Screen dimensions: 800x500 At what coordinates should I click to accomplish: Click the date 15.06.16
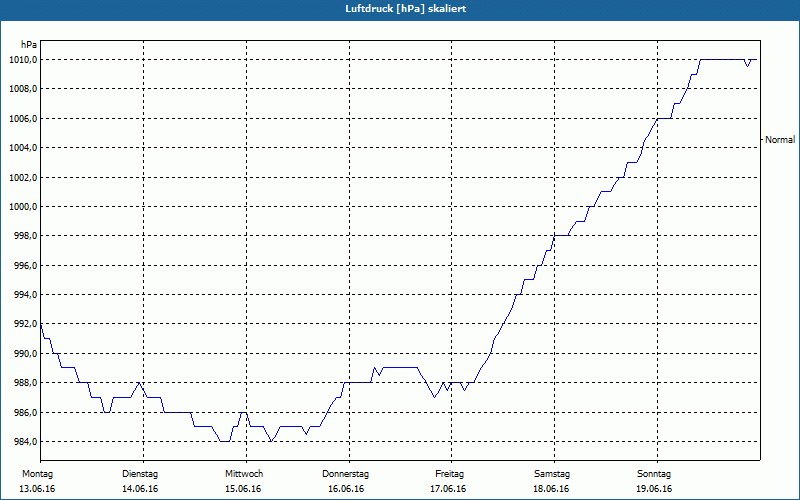243,489
